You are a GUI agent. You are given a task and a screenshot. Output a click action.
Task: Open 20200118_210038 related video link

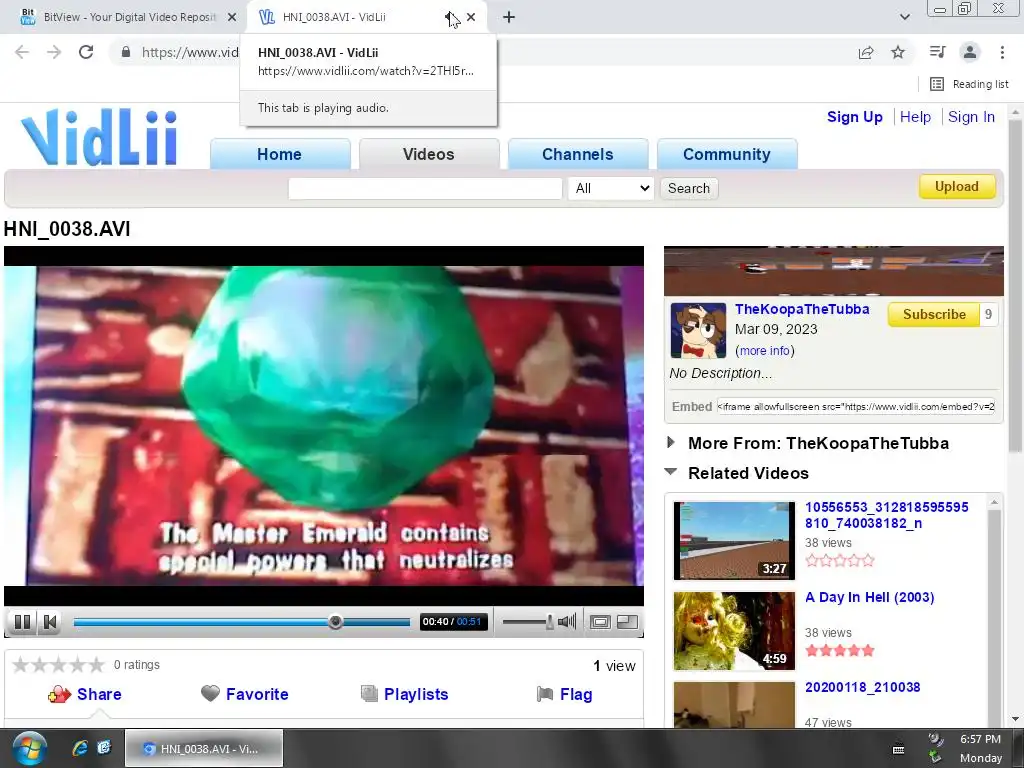tap(862, 687)
